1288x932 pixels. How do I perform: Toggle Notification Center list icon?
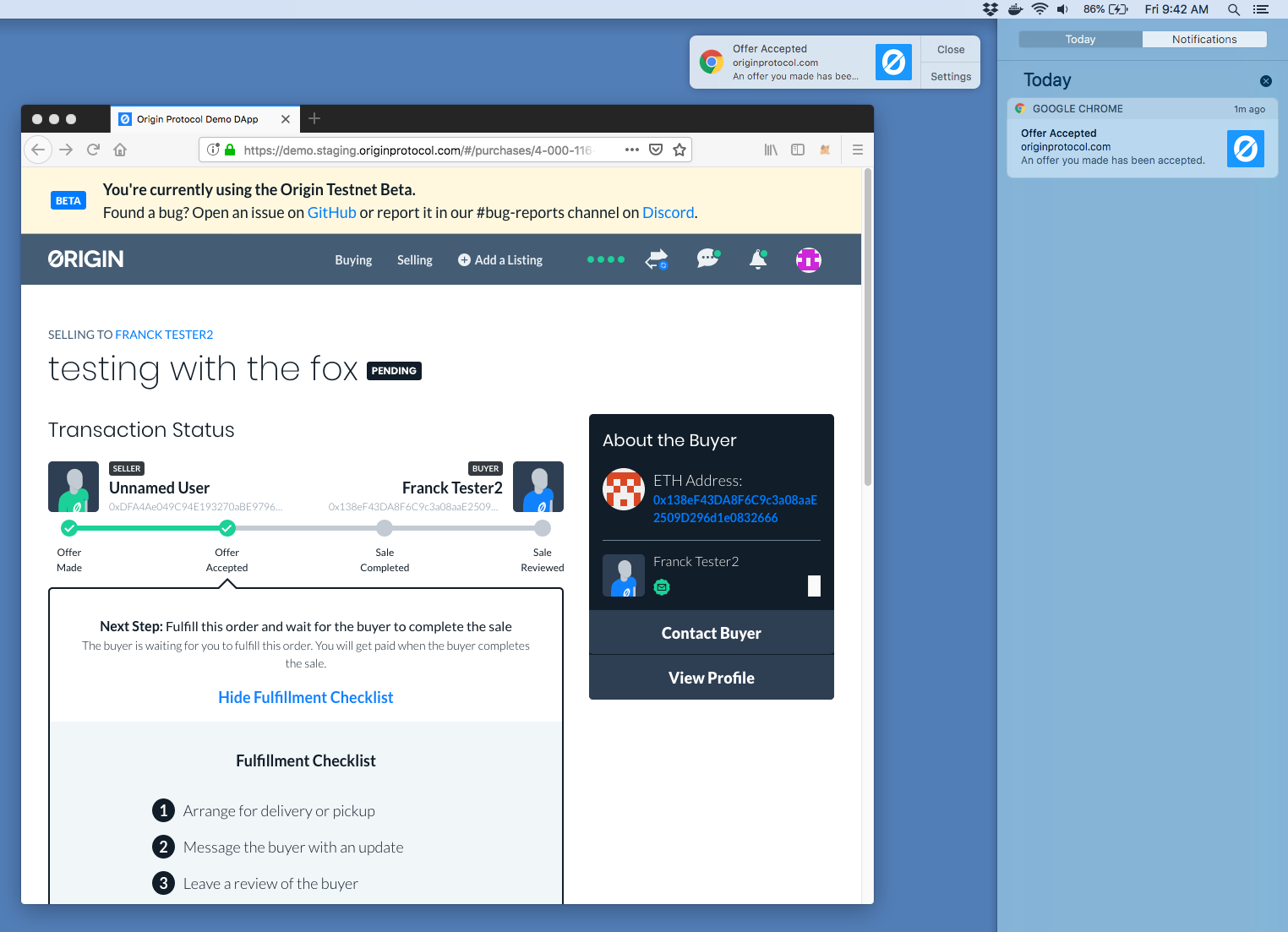(x=1261, y=9)
